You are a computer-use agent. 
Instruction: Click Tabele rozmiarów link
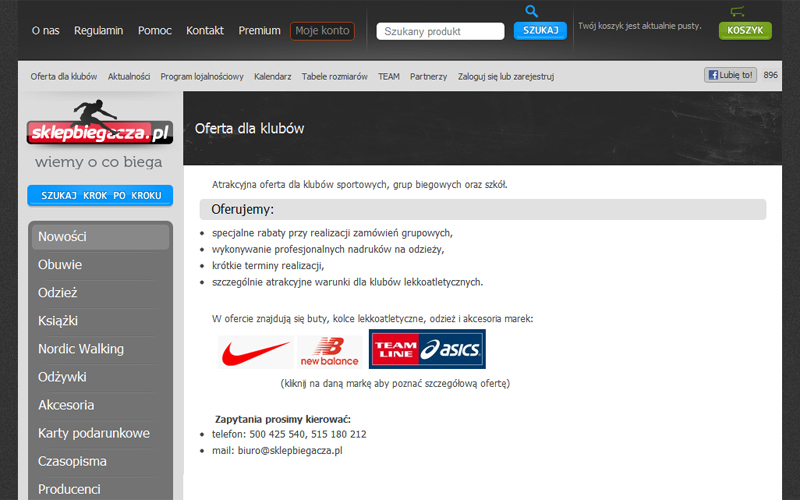pyautogui.click(x=335, y=77)
